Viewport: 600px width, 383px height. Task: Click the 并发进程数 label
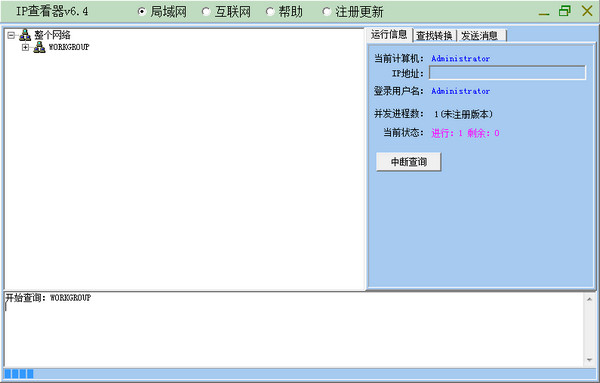(x=399, y=114)
